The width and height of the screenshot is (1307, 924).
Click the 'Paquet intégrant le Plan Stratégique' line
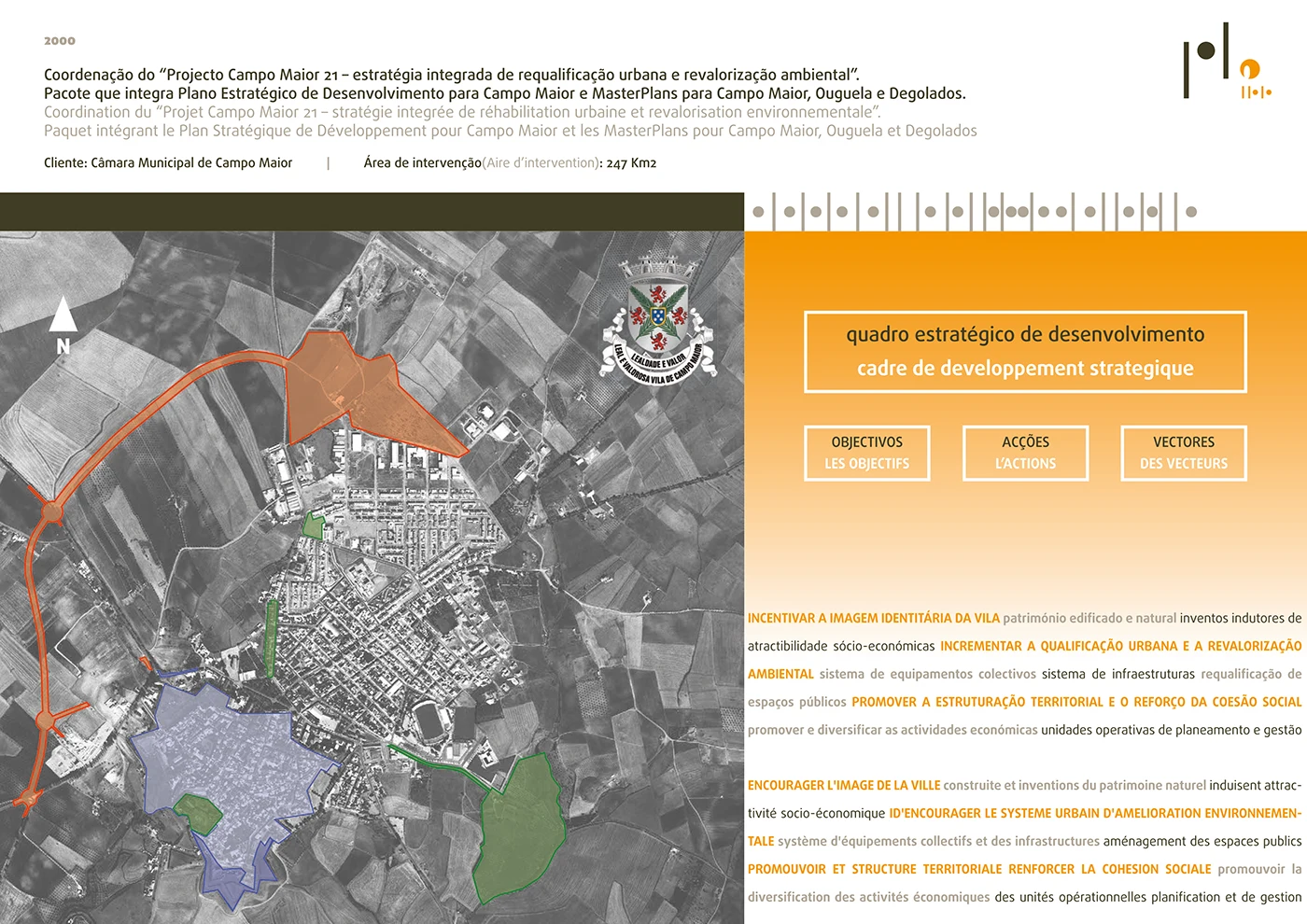click(511, 131)
